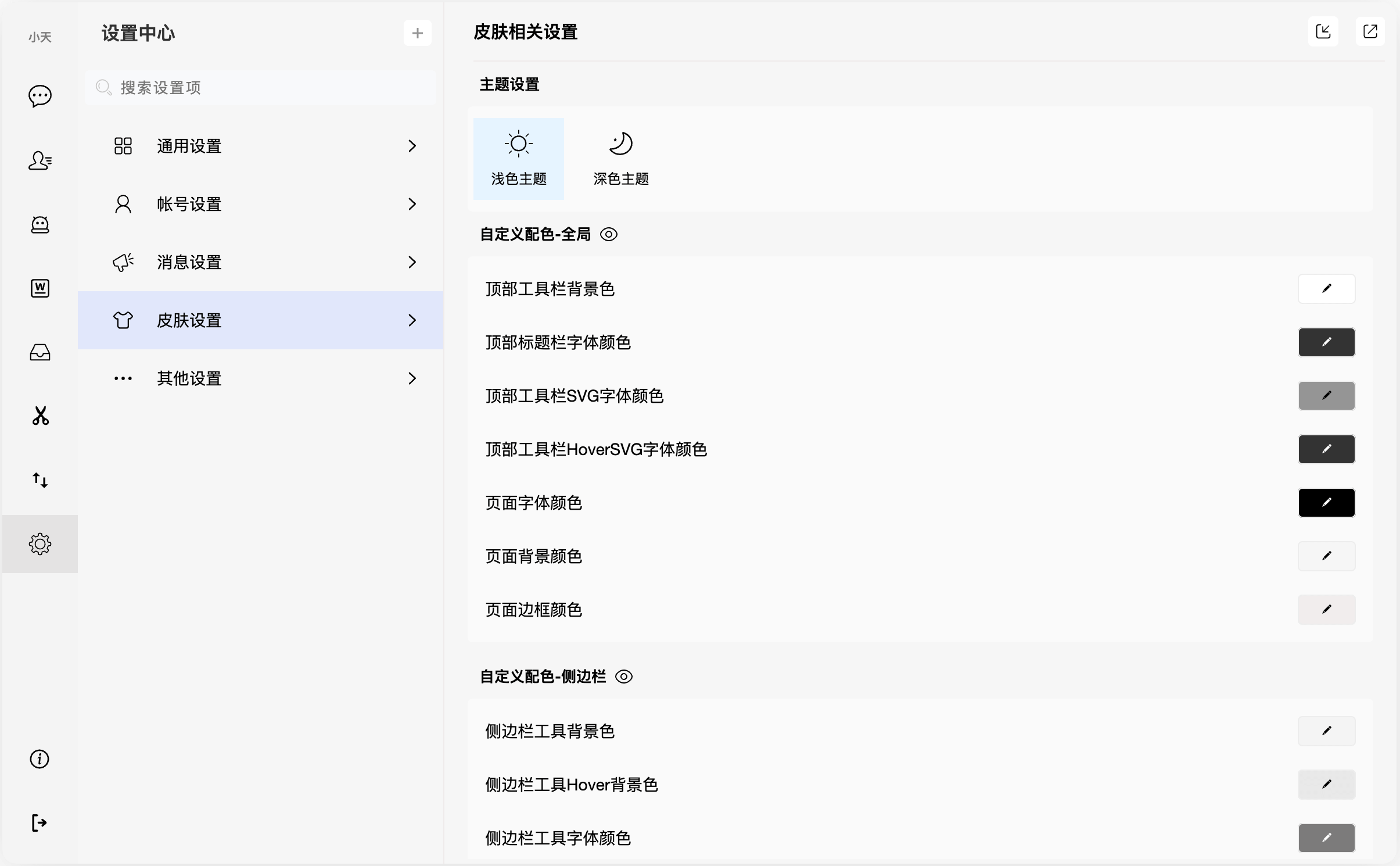Edit the 侧边栏工具字体颜色 color swatch
Screen dimensions: 1400x866
[x=1327, y=838]
